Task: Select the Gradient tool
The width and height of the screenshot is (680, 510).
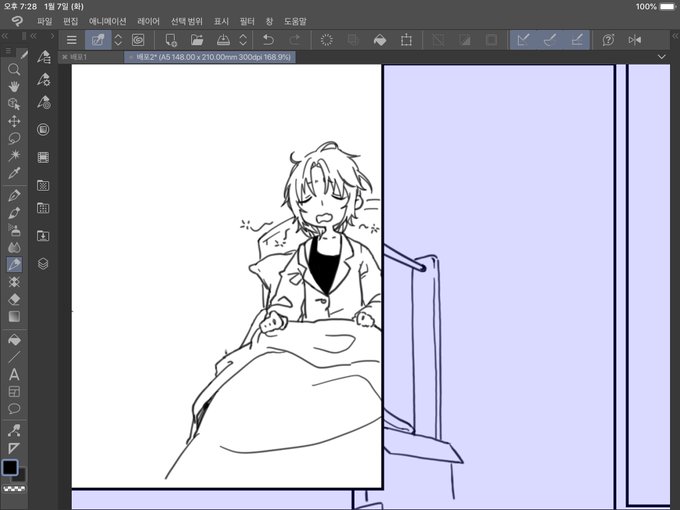Action: coord(14,317)
